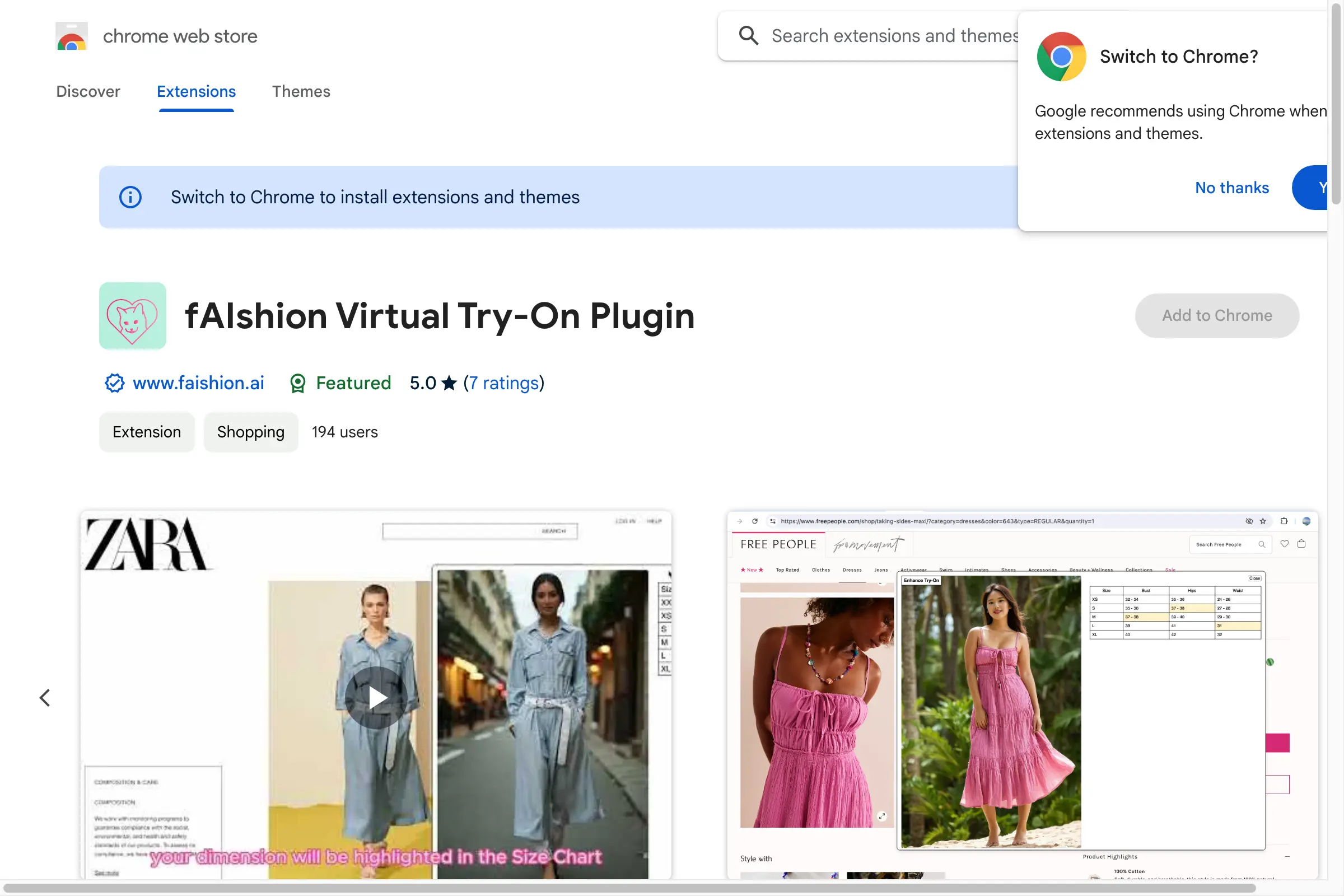1344x896 pixels.
Task: Play the promo video
Action: point(376,697)
